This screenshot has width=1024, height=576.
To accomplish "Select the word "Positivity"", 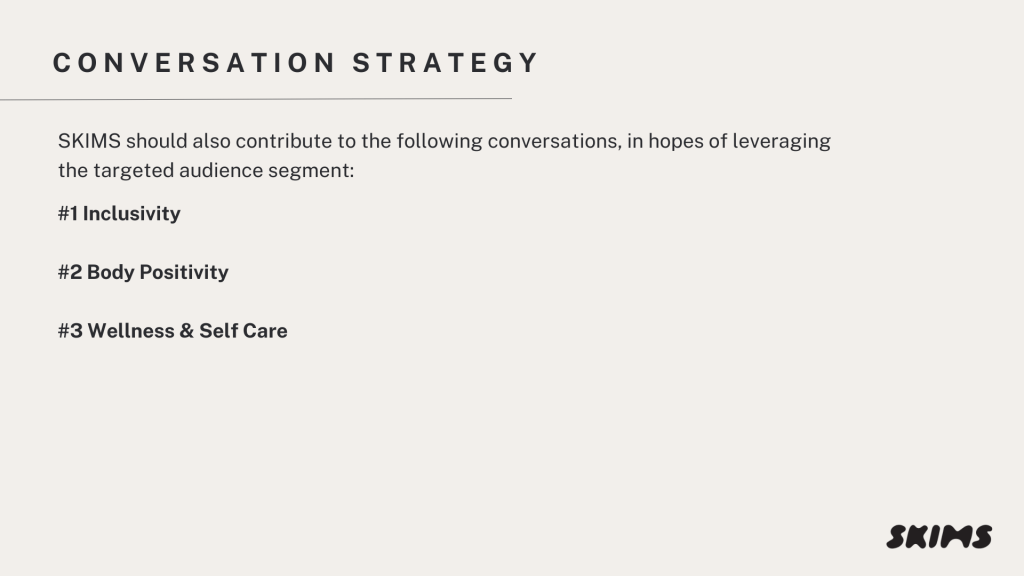I will click(x=184, y=272).
